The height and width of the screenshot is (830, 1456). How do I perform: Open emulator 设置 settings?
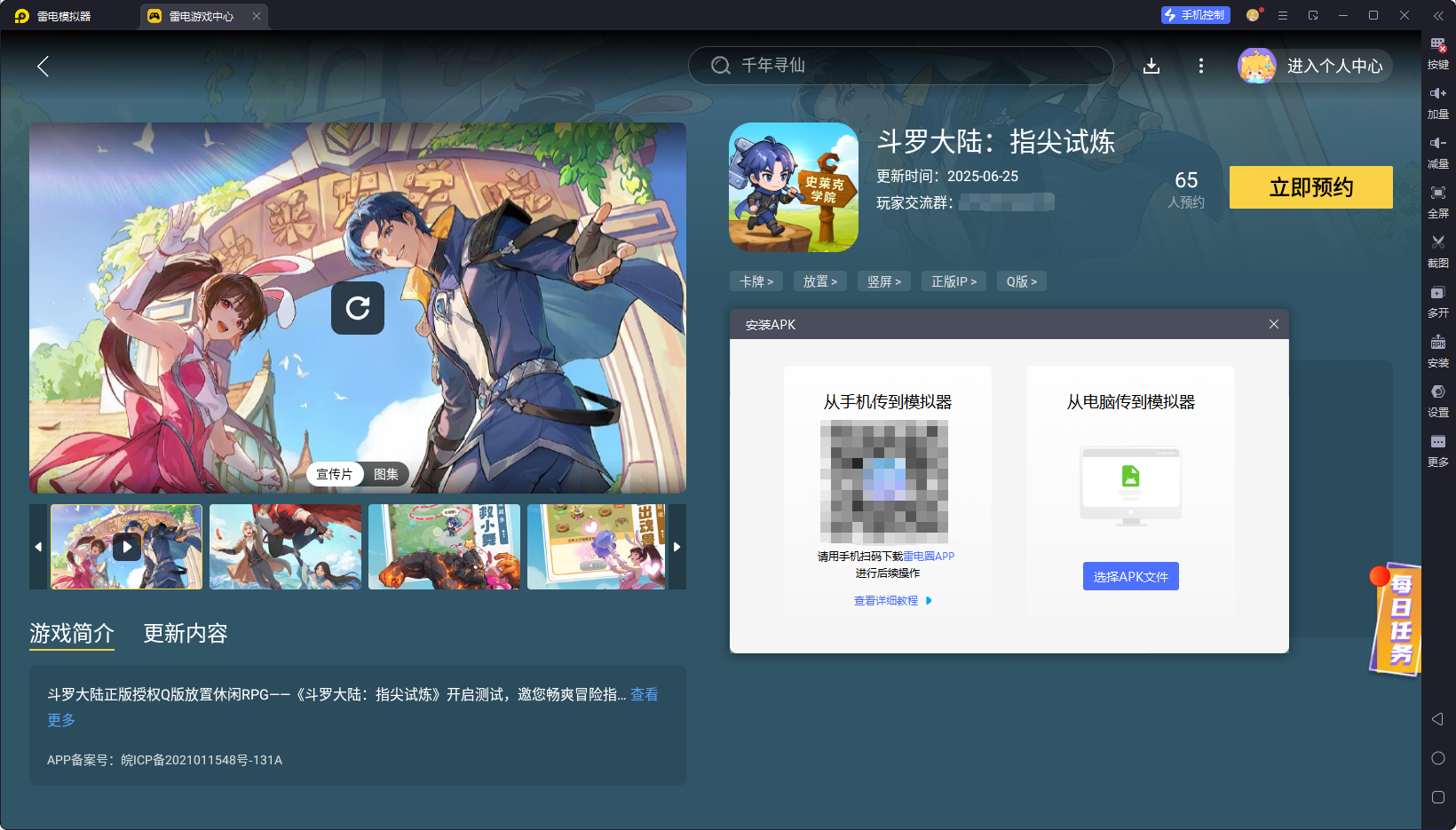1438,401
